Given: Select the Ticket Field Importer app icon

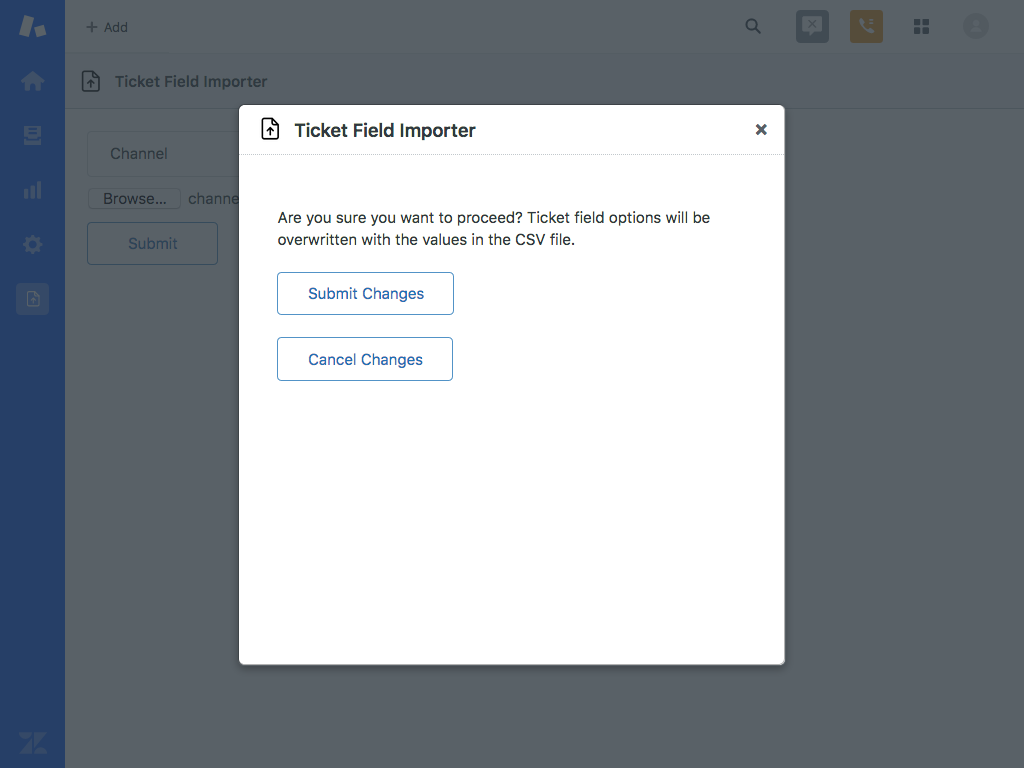Looking at the screenshot, I should 32,298.
